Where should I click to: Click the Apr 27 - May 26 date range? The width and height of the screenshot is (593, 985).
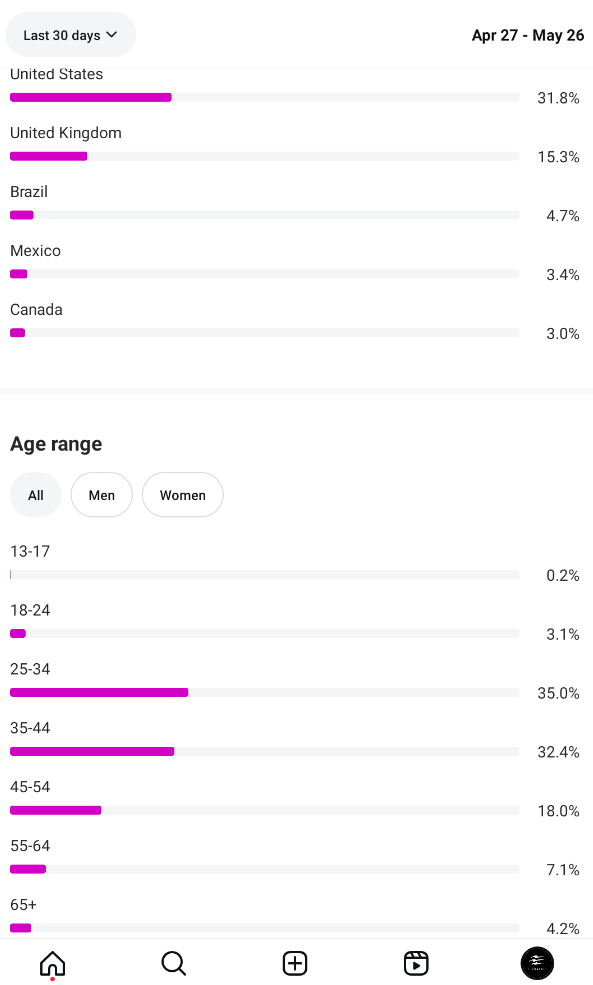(x=528, y=35)
